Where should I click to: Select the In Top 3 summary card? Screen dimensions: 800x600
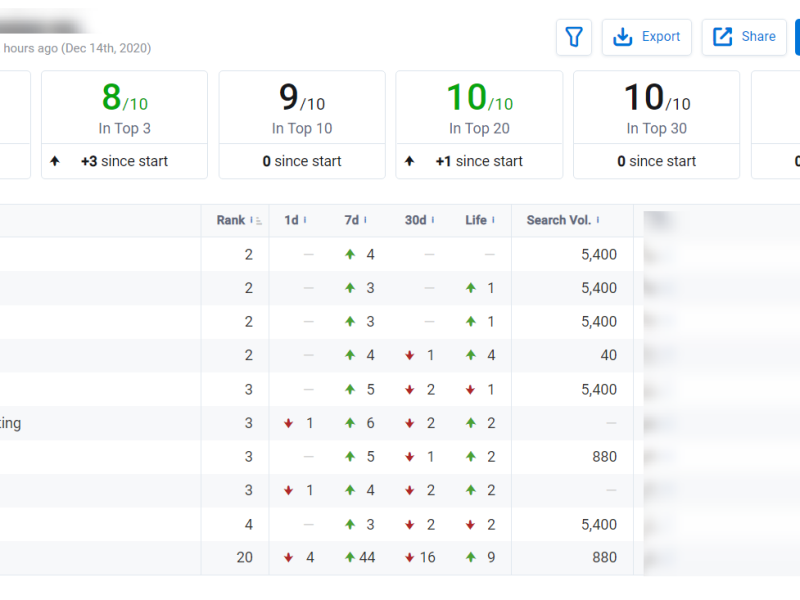tap(124, 124)
